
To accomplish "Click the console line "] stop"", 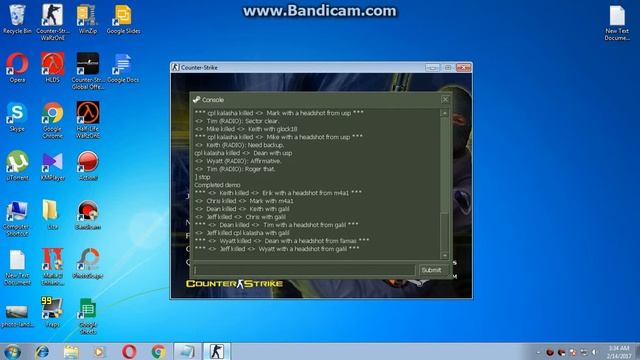I will click(202, 177).
